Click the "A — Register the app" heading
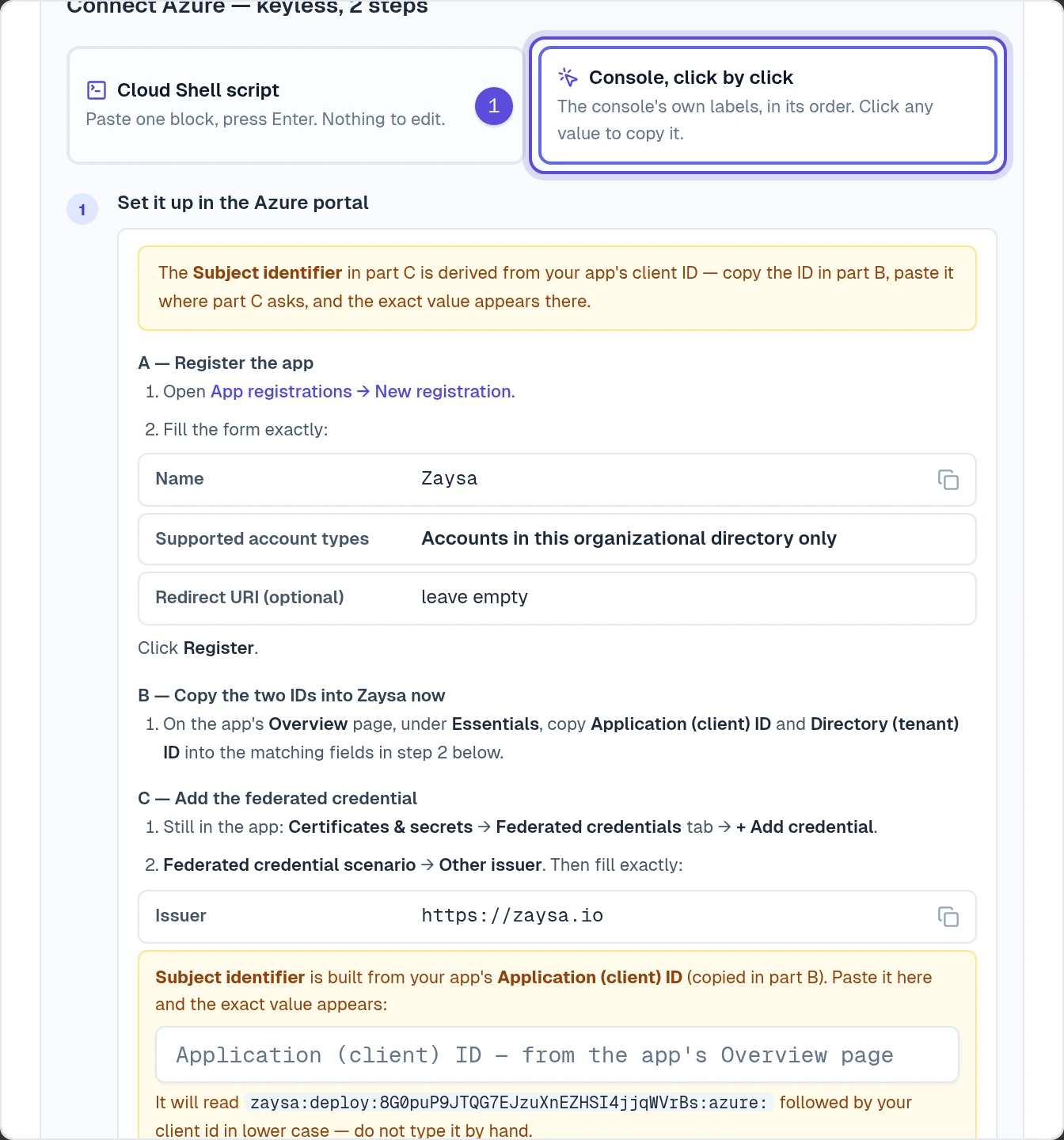This screenshot has width=1064, height=1140. coord(226,363)
